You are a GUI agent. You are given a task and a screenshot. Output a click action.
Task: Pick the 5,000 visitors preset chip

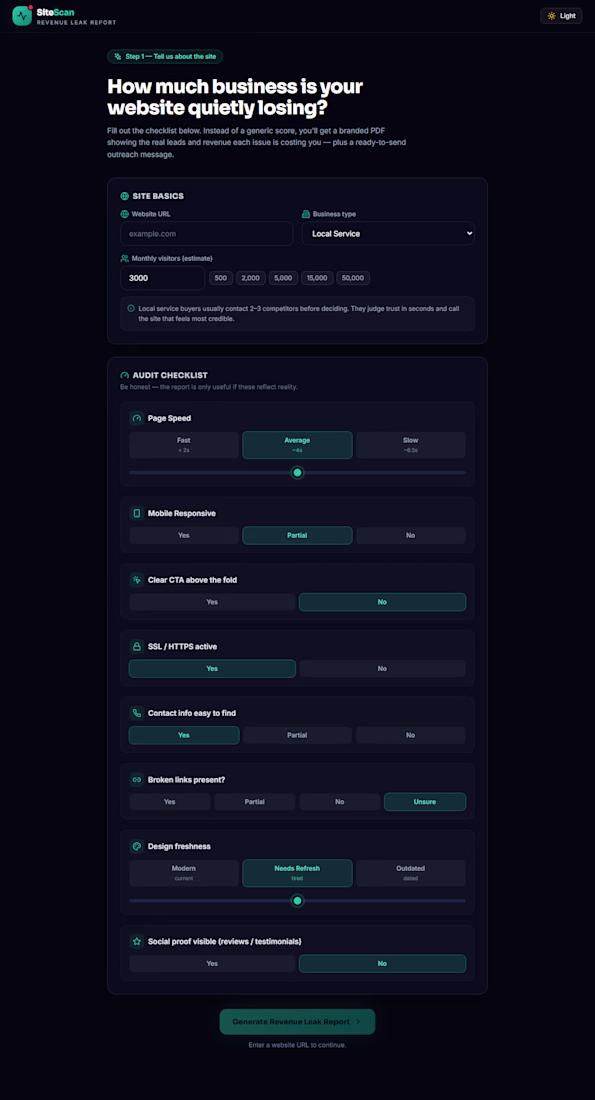click(283, 278)
